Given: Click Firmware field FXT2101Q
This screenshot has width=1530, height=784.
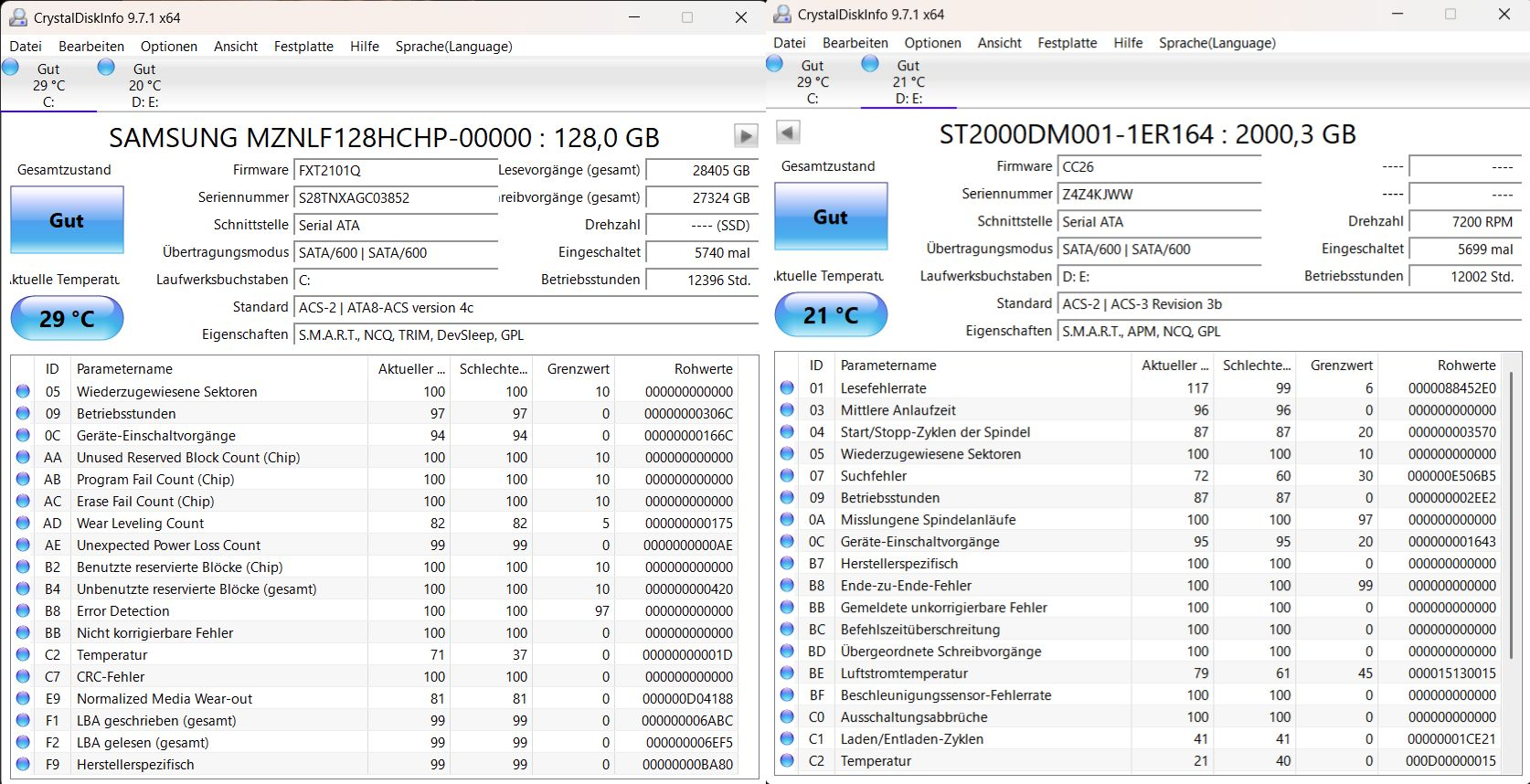Looking at the screenshot, I should tap(397, 171).
